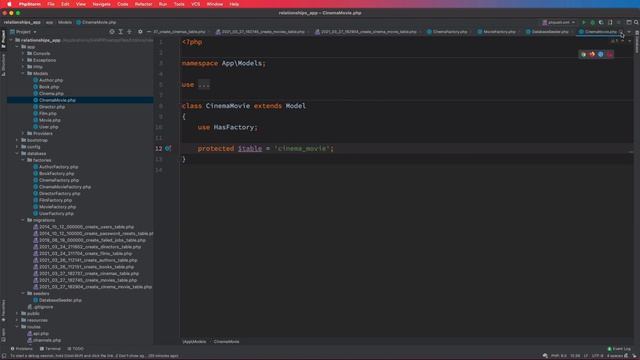The width and height of the screenshot is (640, 360).
Task: Click the \App\Models breadcrumb below editor
Action: (194, 342)
